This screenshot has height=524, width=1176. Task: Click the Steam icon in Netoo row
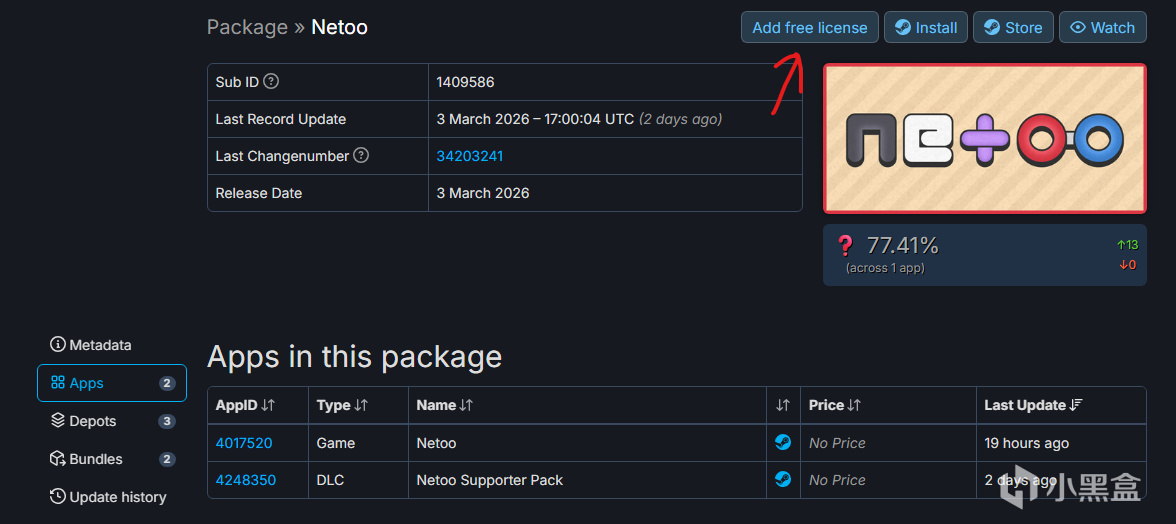point(783,442)
